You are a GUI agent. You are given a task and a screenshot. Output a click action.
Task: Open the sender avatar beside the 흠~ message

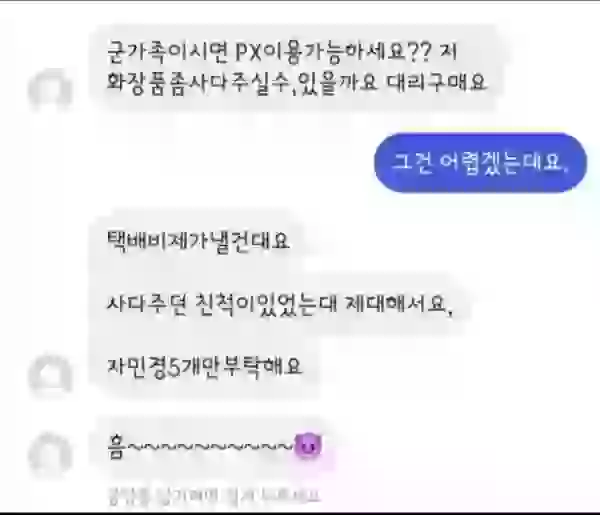tap(50, 455)
